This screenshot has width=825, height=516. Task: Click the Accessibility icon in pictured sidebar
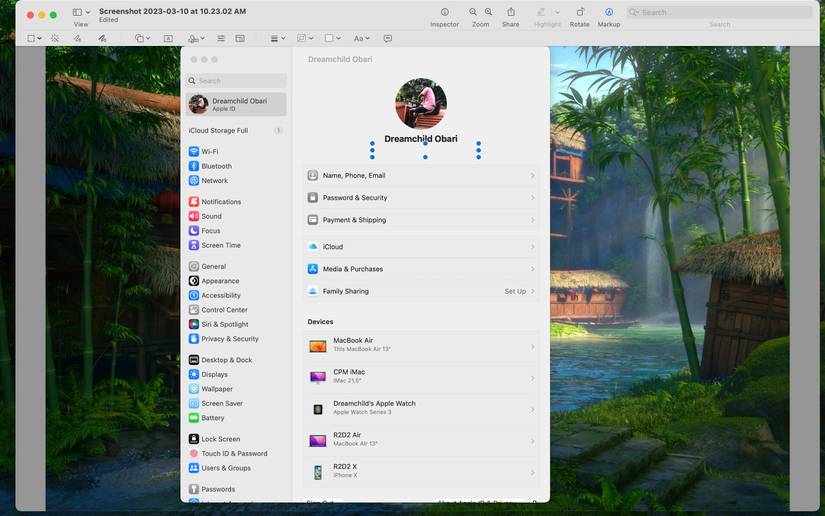tap(194, 296)
